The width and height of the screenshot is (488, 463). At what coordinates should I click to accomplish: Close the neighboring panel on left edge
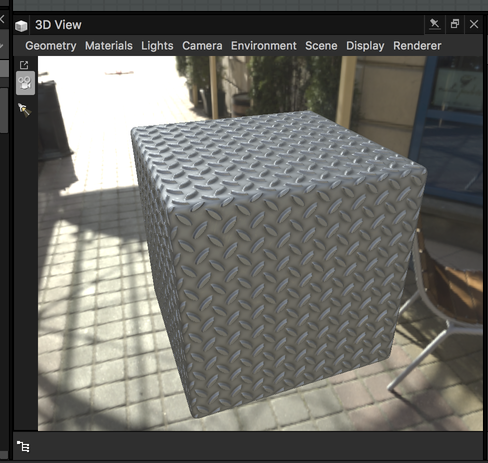[x=2, y=19]
